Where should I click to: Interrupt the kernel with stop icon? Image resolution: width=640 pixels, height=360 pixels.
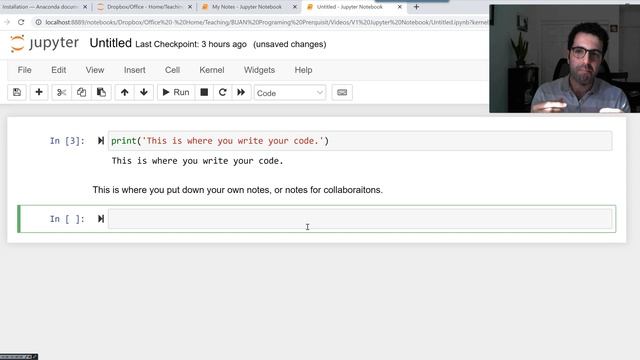(204, 92)
